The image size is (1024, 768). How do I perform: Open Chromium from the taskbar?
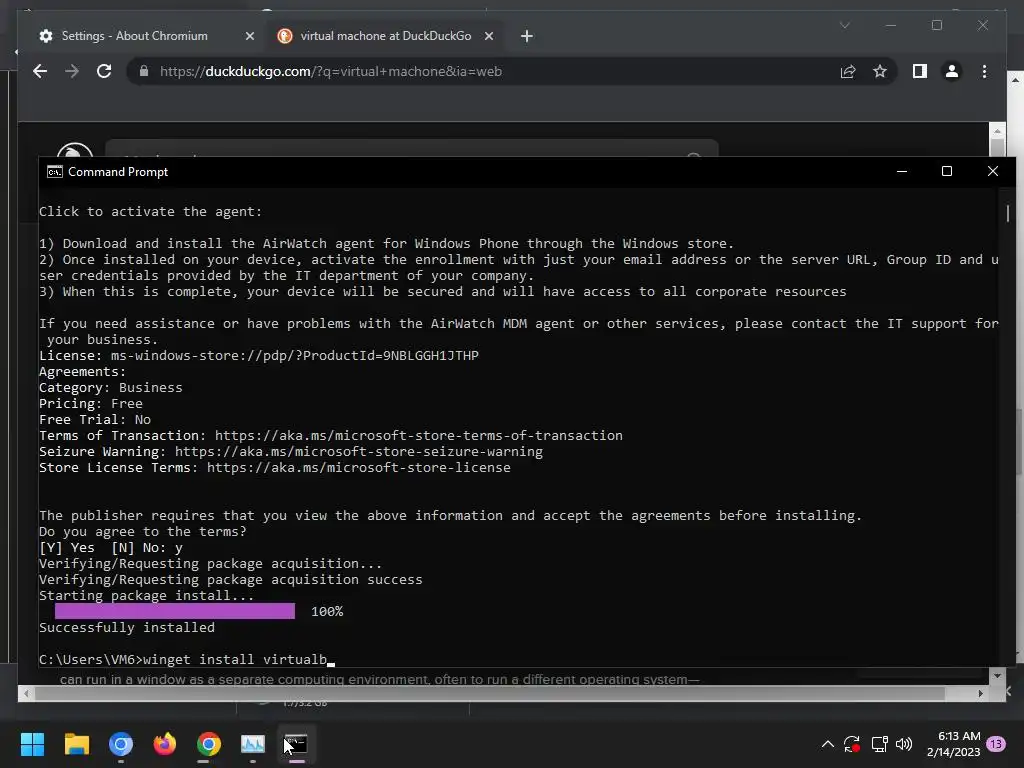point(120,744)
